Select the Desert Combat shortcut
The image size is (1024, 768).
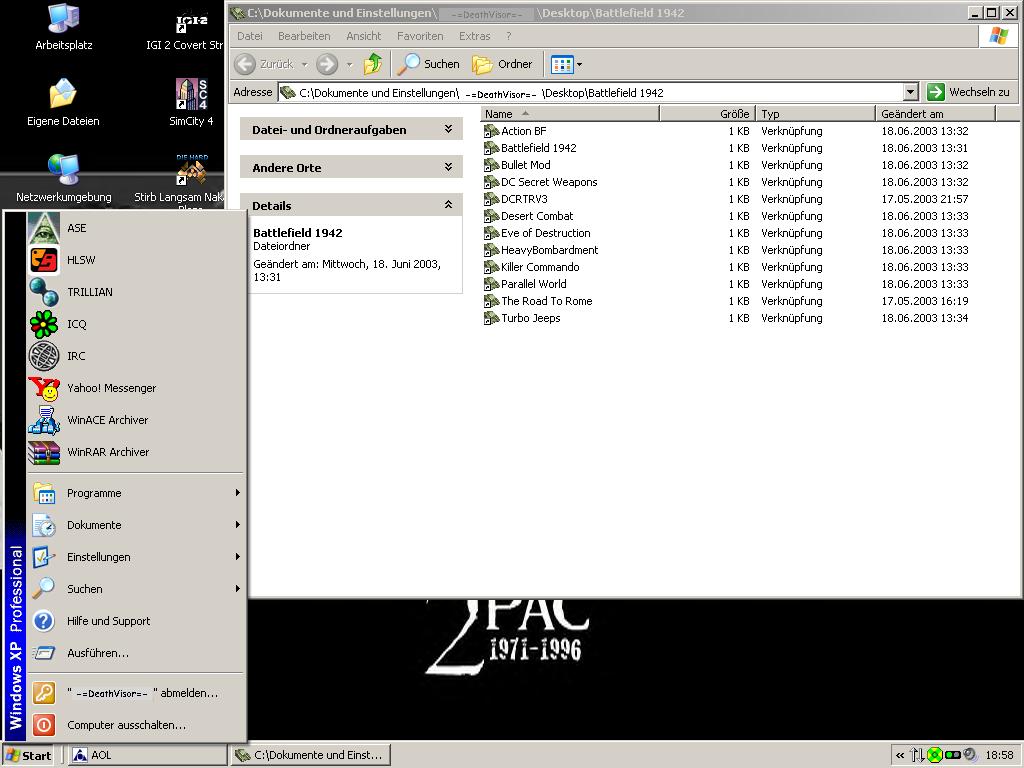529,216
